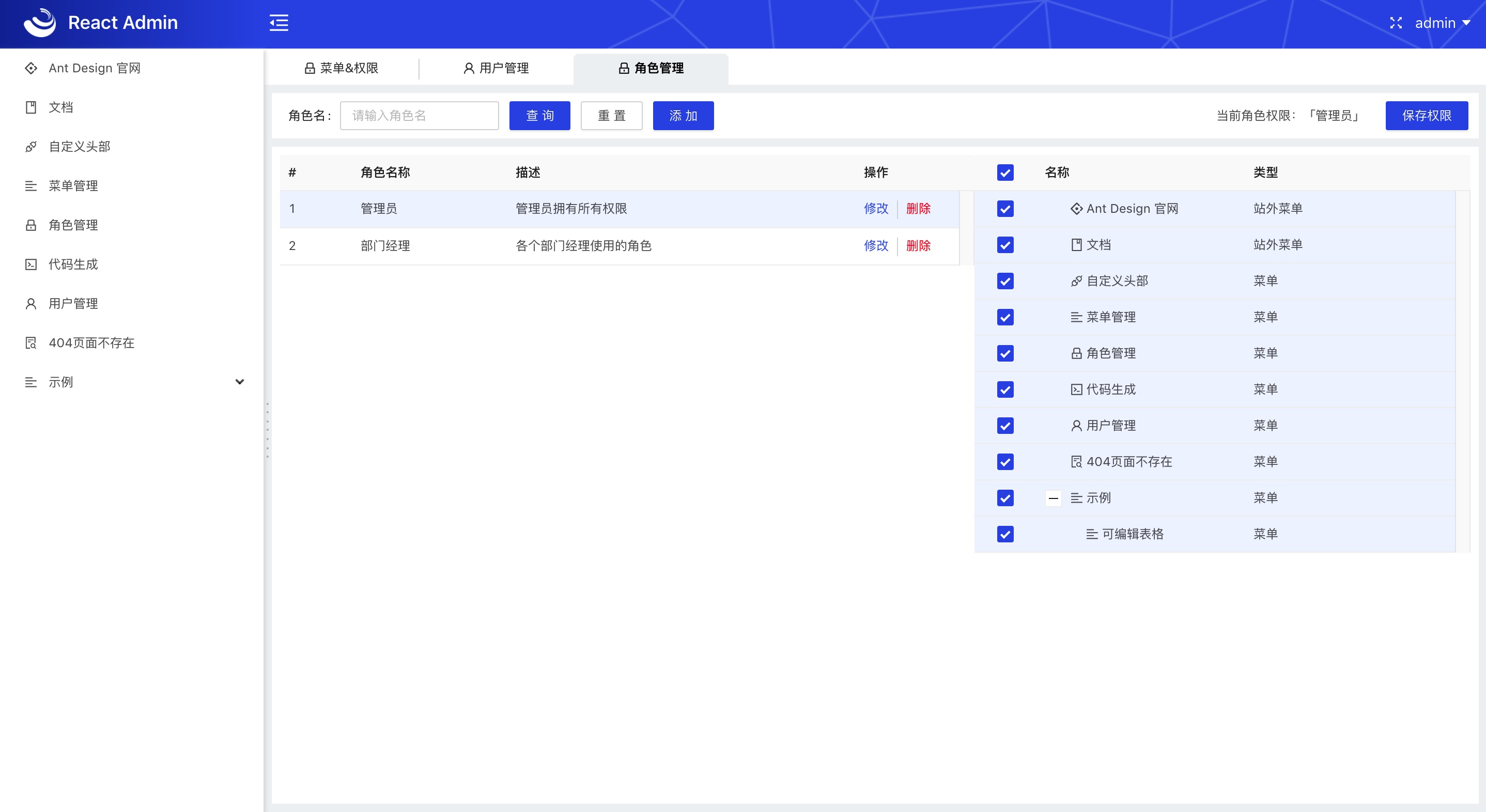Viewport: 1486px width, 812px height.
Task: Click the sidebar collapse menu-fold icon
Action: coord(278,23)
